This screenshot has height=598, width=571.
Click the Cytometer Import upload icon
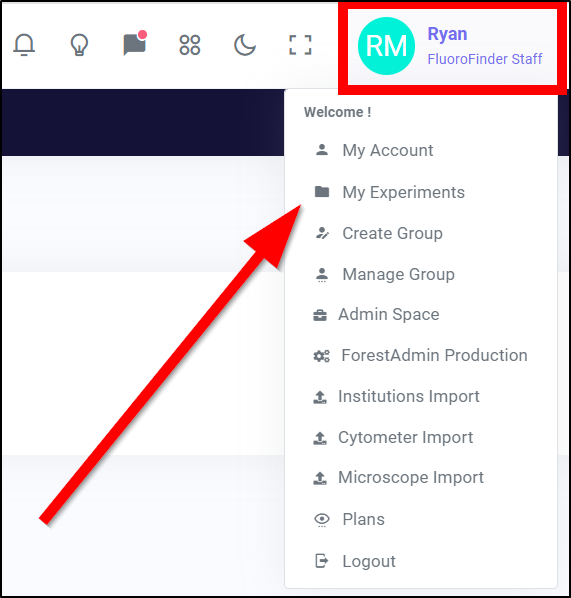320,438
